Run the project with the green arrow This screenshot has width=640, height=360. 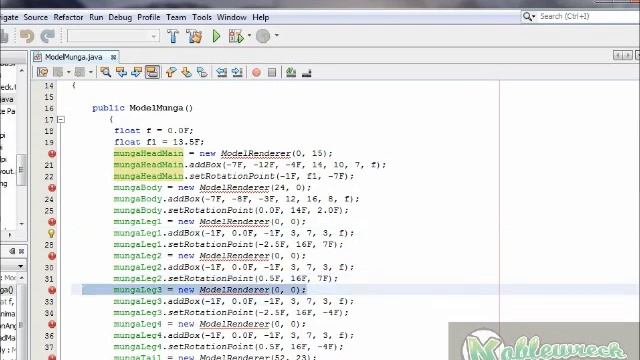(x=216, y=36)
